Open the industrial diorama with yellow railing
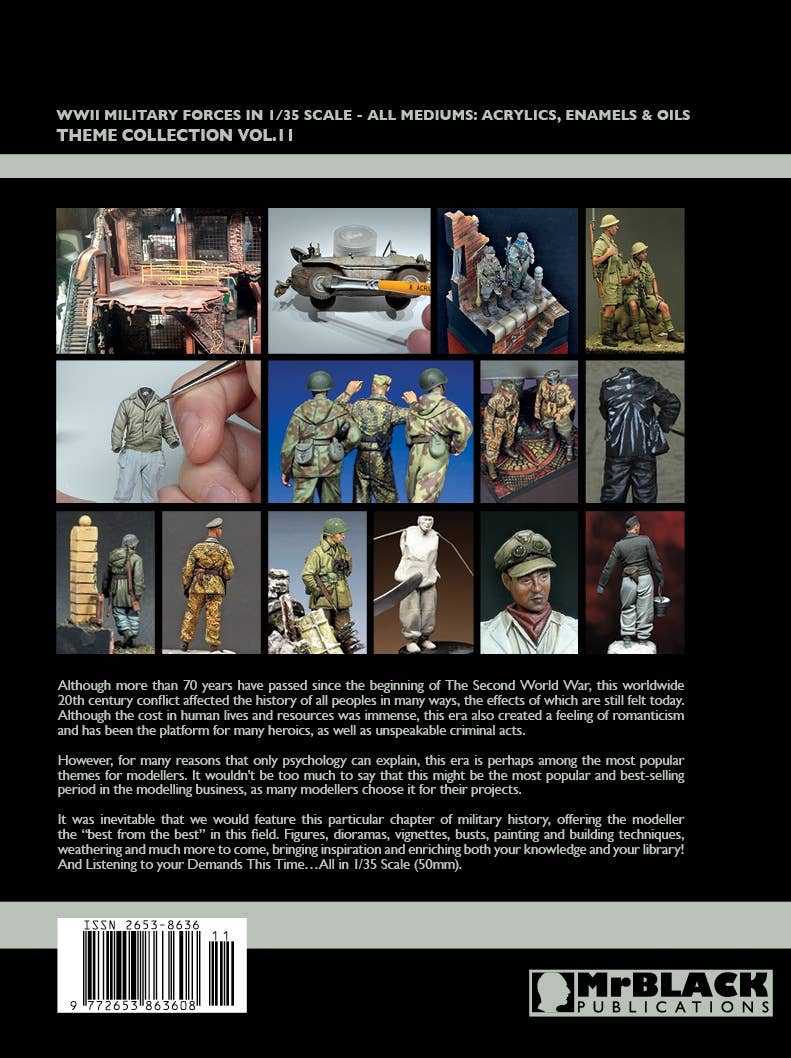 (158, 281)
